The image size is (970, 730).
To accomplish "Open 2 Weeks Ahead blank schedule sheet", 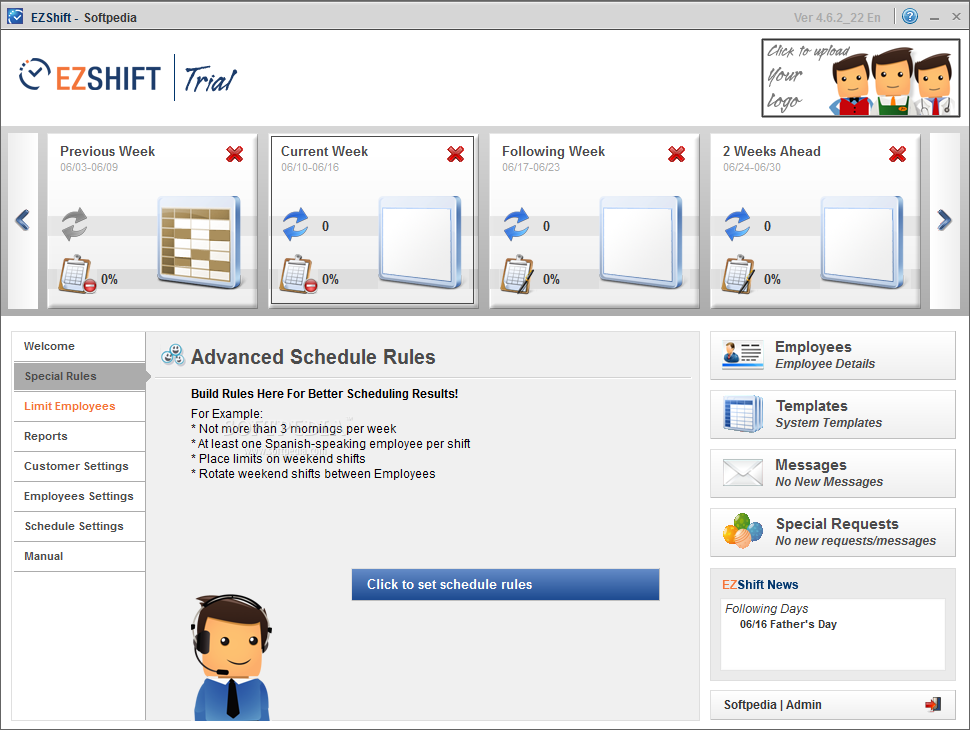I will pyautogui.click(x=862, y=242).
